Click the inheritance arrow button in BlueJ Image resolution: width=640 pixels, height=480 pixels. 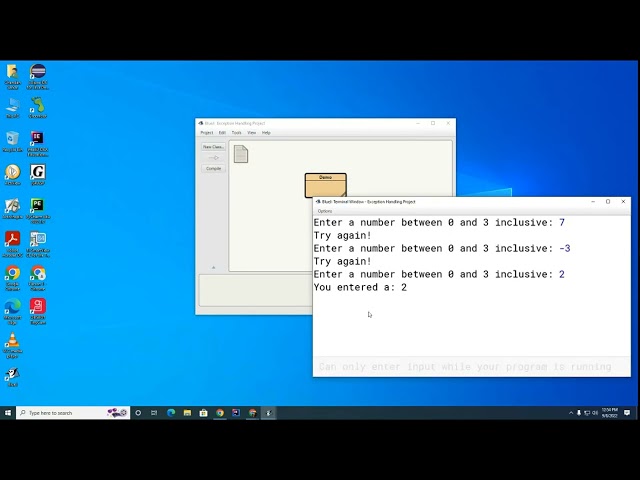tap(213, 158)
